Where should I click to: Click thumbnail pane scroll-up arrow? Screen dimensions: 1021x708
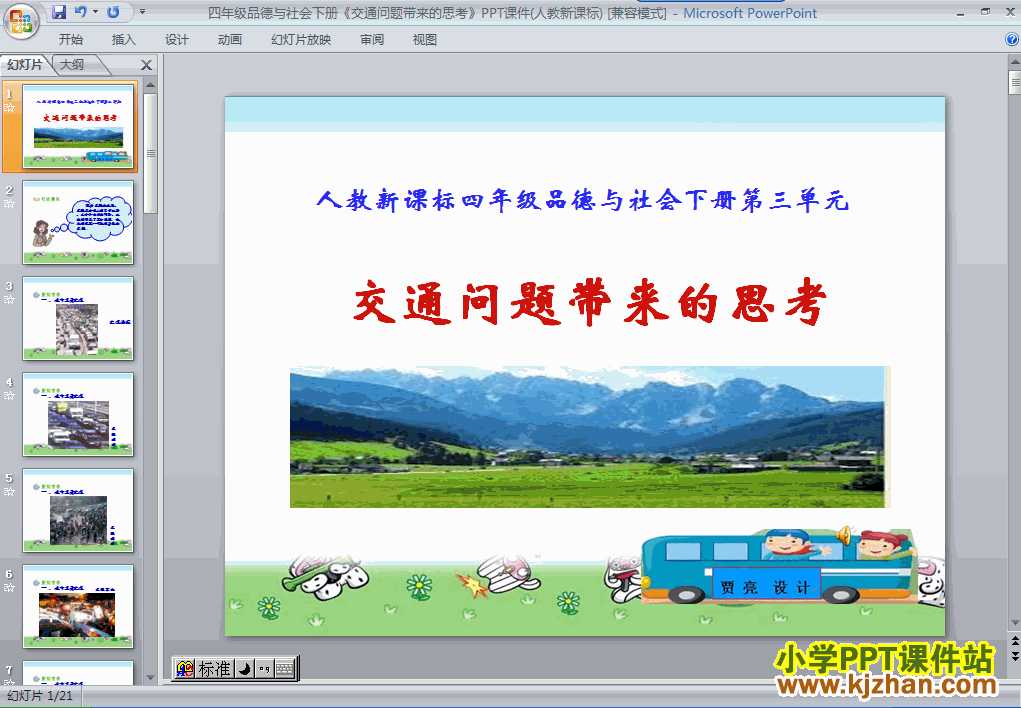pos(150,85)
